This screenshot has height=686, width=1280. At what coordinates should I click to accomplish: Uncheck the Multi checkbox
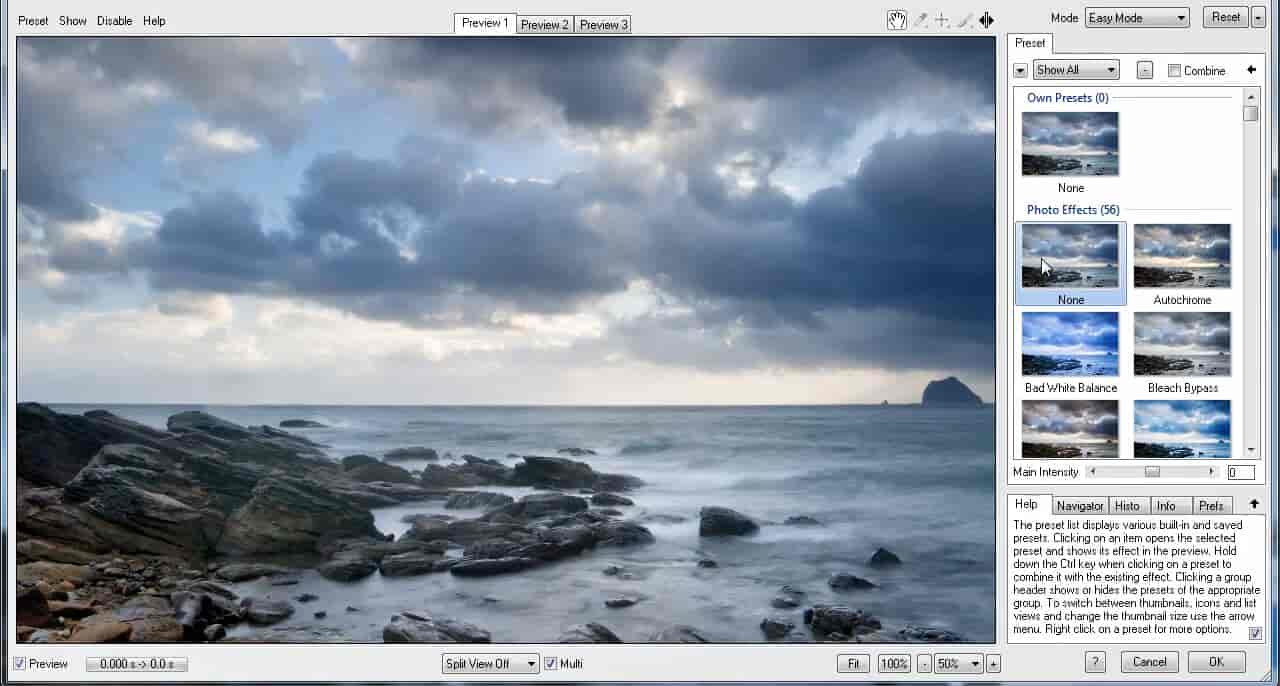pos(550,663)
